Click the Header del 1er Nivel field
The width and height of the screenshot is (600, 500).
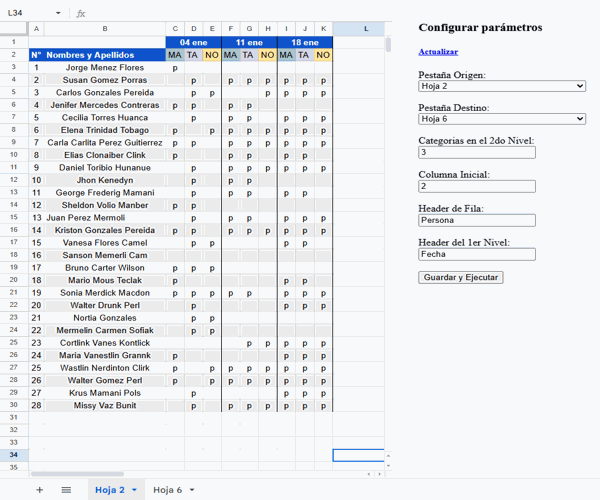click(477, 254)
